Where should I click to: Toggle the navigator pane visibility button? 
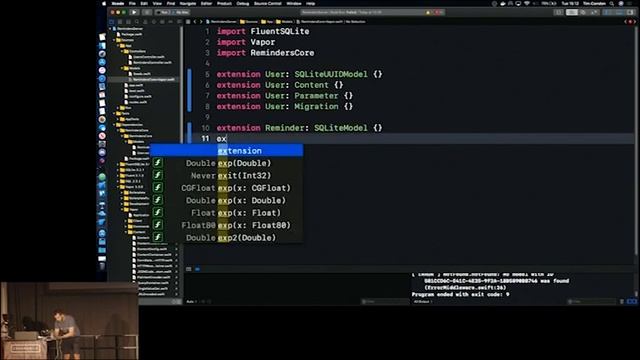tap(607, 12)
